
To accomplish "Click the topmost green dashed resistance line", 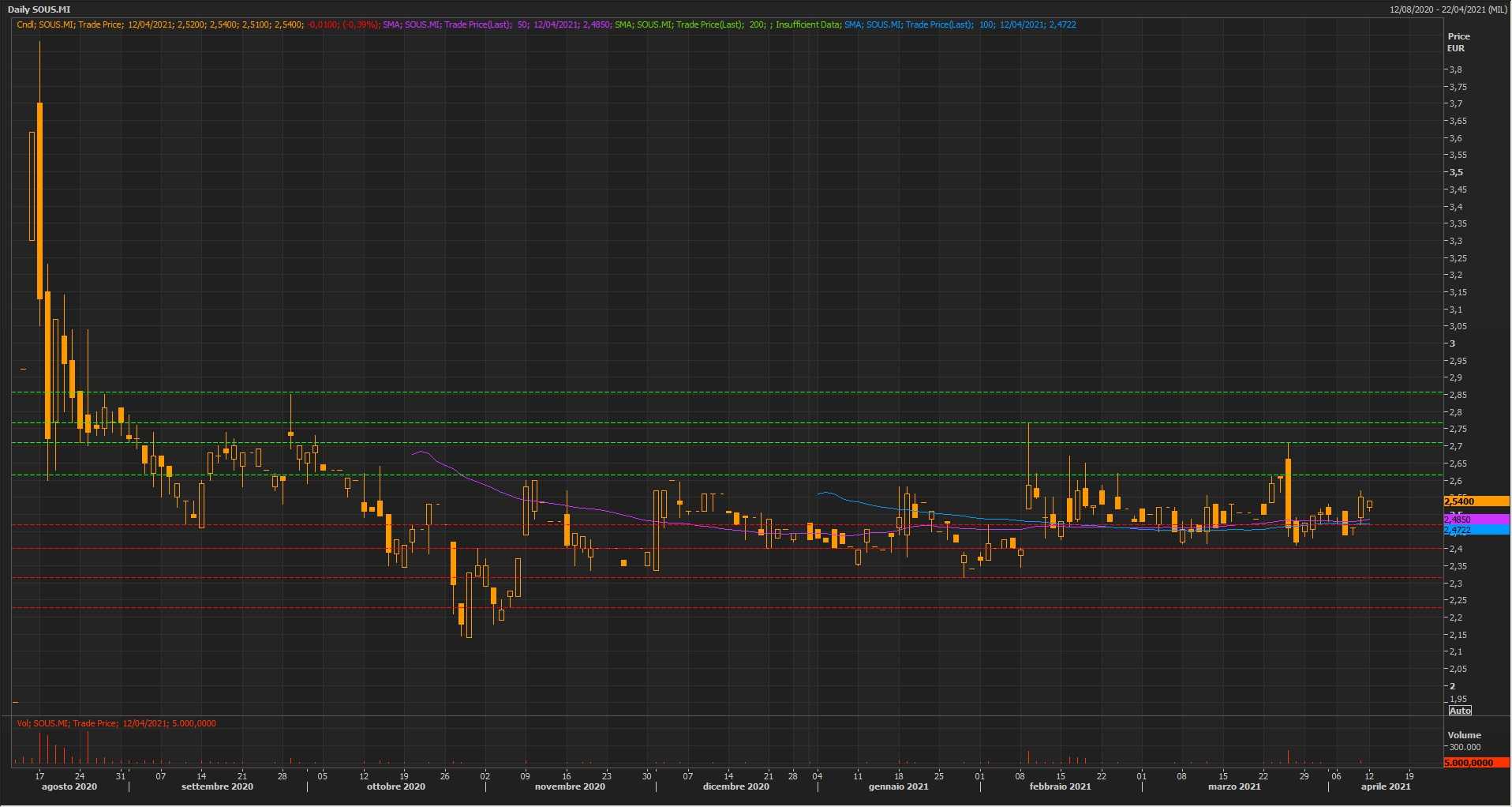I will [x=710, y=392].
